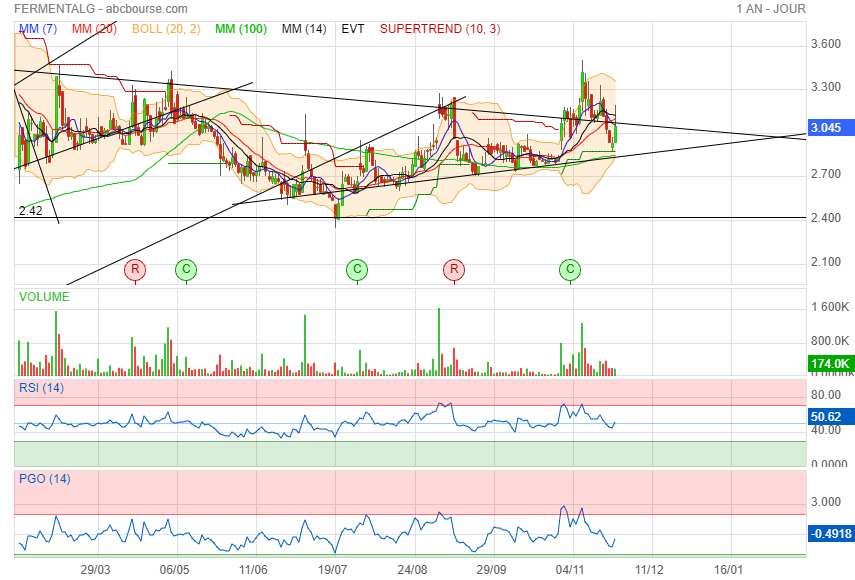
Task: Click the 2.42 support level label
Action: [31, 210]
